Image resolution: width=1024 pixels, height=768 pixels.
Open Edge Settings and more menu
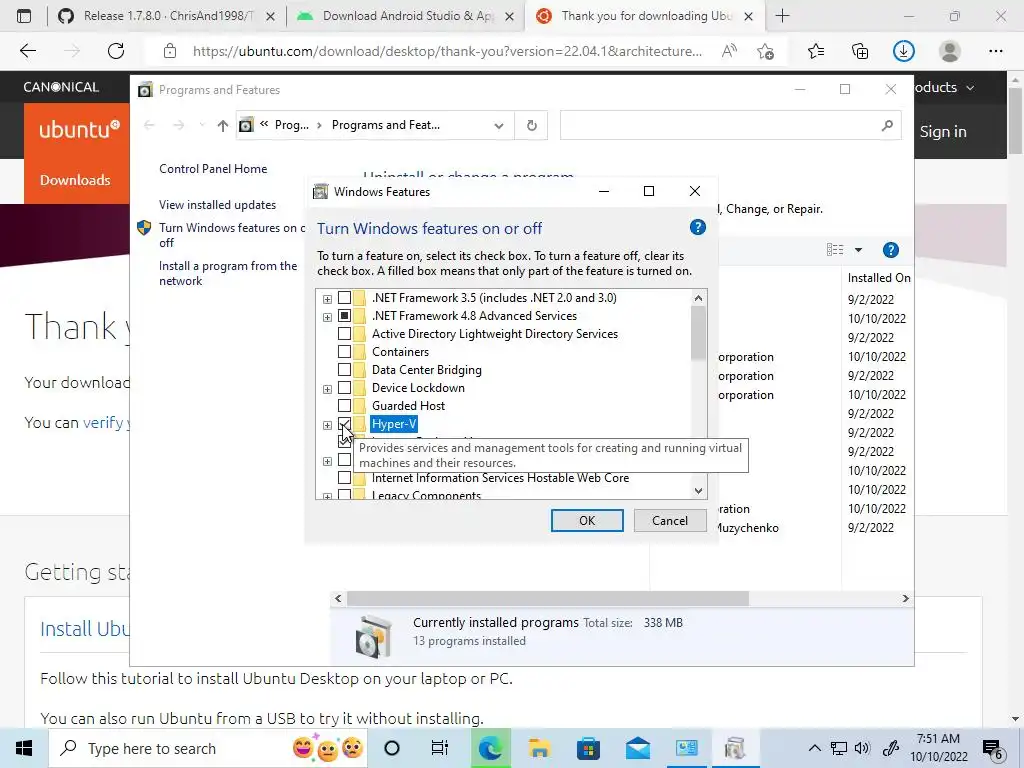tap(995, 51)
